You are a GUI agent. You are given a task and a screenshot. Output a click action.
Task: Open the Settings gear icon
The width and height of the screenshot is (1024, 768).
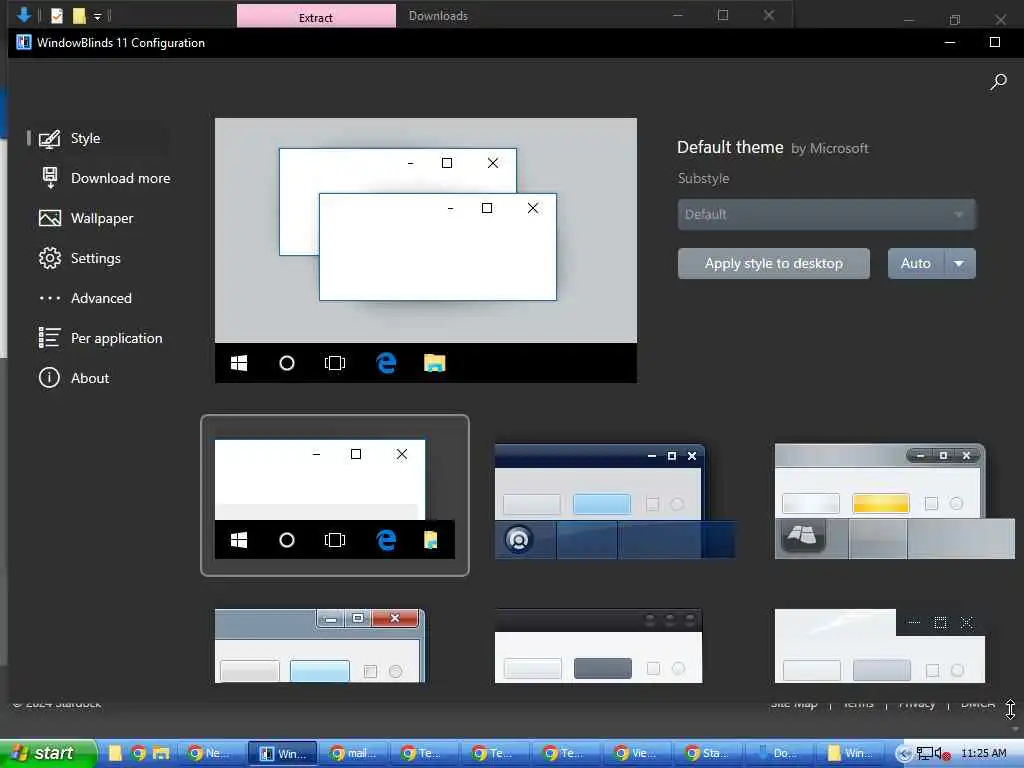[x=50, y=258]
